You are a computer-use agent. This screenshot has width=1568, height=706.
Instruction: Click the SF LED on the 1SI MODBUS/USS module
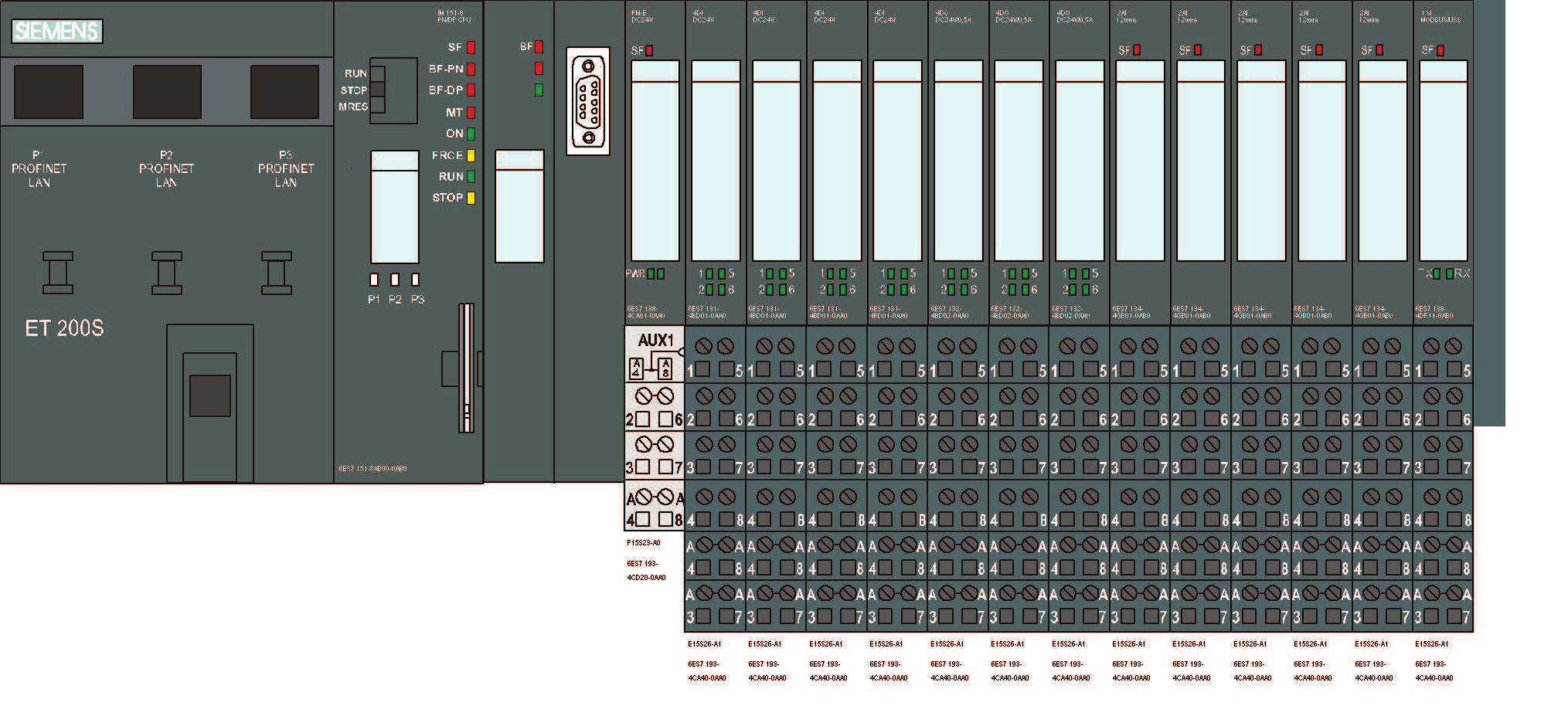click(1440, 50)
